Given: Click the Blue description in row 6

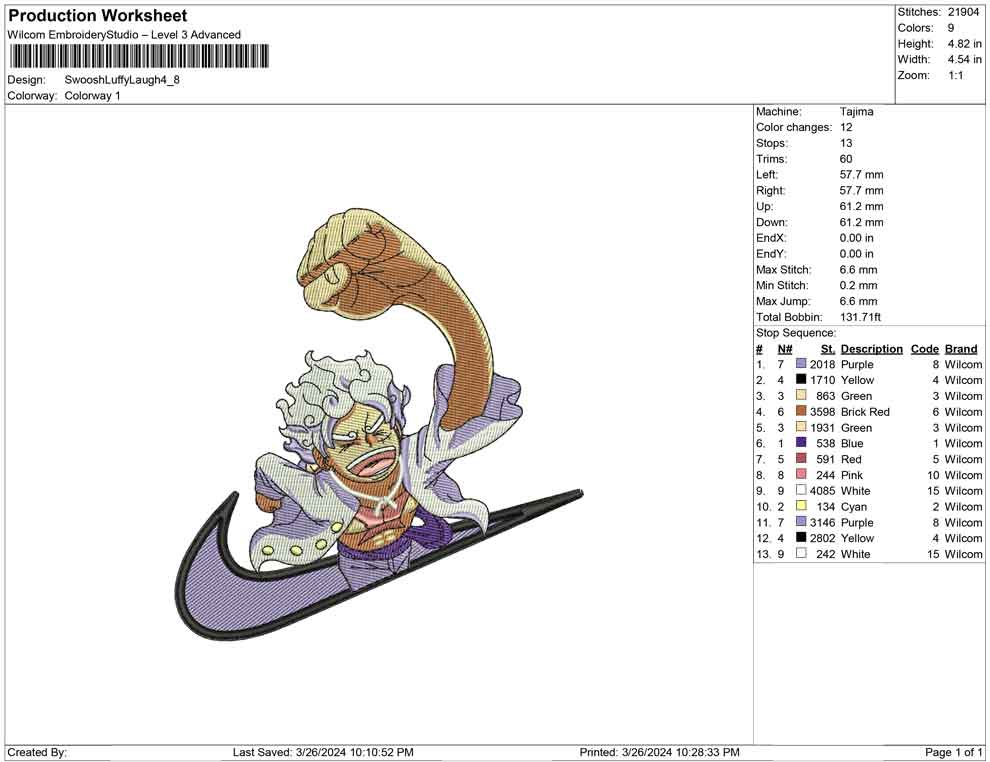Looking at the screenshot, I should tap(852, 443).
